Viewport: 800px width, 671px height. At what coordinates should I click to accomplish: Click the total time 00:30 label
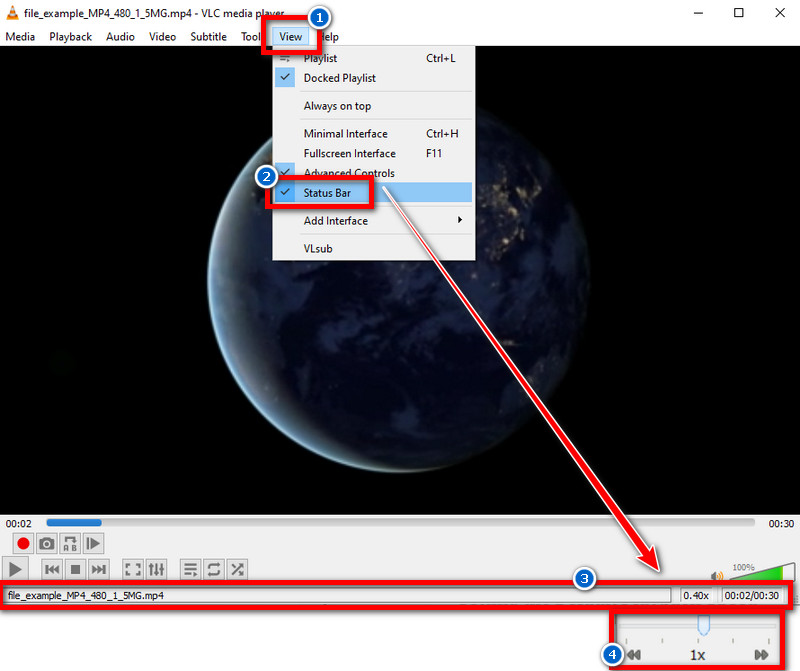coord(781,524)
